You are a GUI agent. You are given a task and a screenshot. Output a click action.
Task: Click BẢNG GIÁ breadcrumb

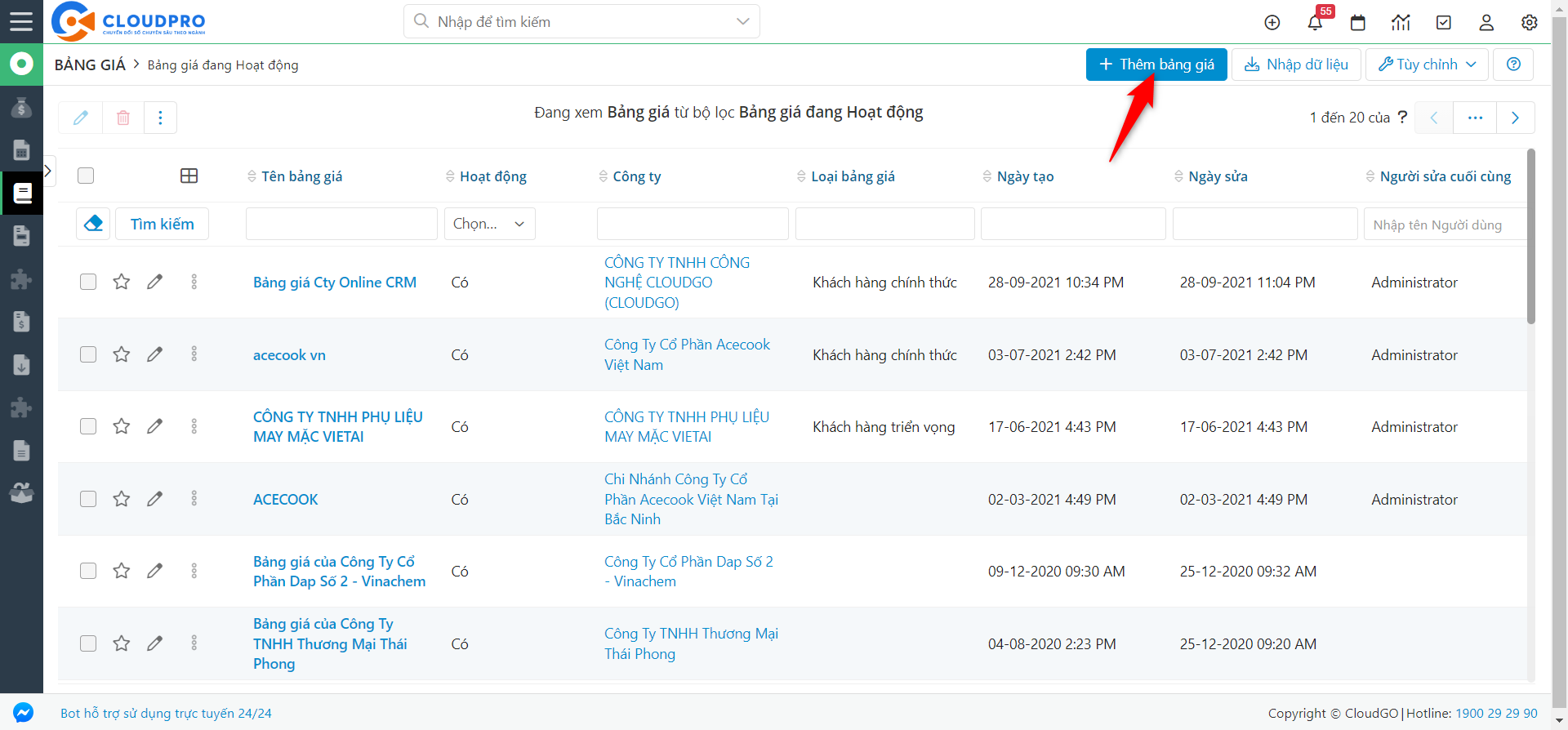[90, 65]
